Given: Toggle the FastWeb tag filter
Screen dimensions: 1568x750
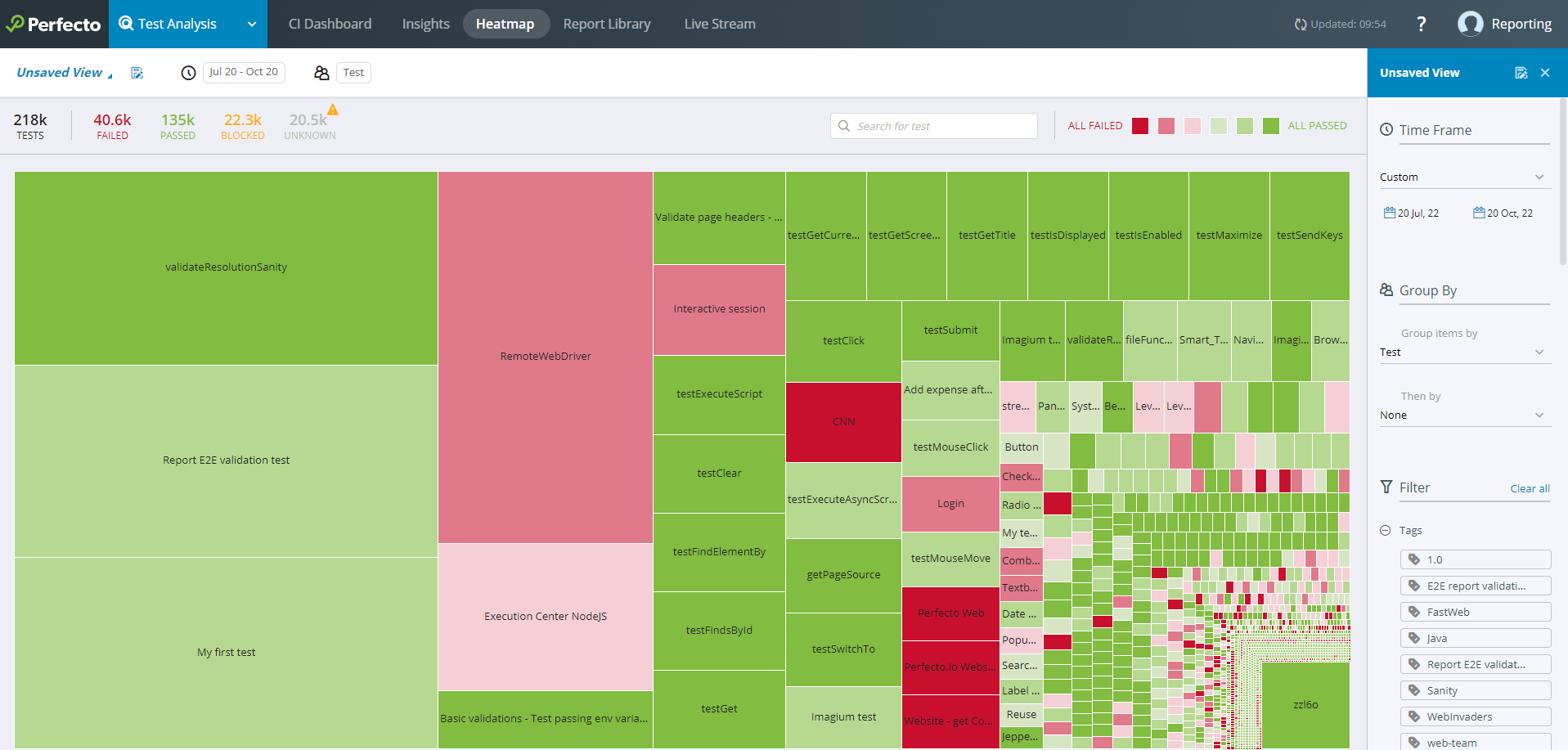Looking at the screenshot, I should 1476,612.
